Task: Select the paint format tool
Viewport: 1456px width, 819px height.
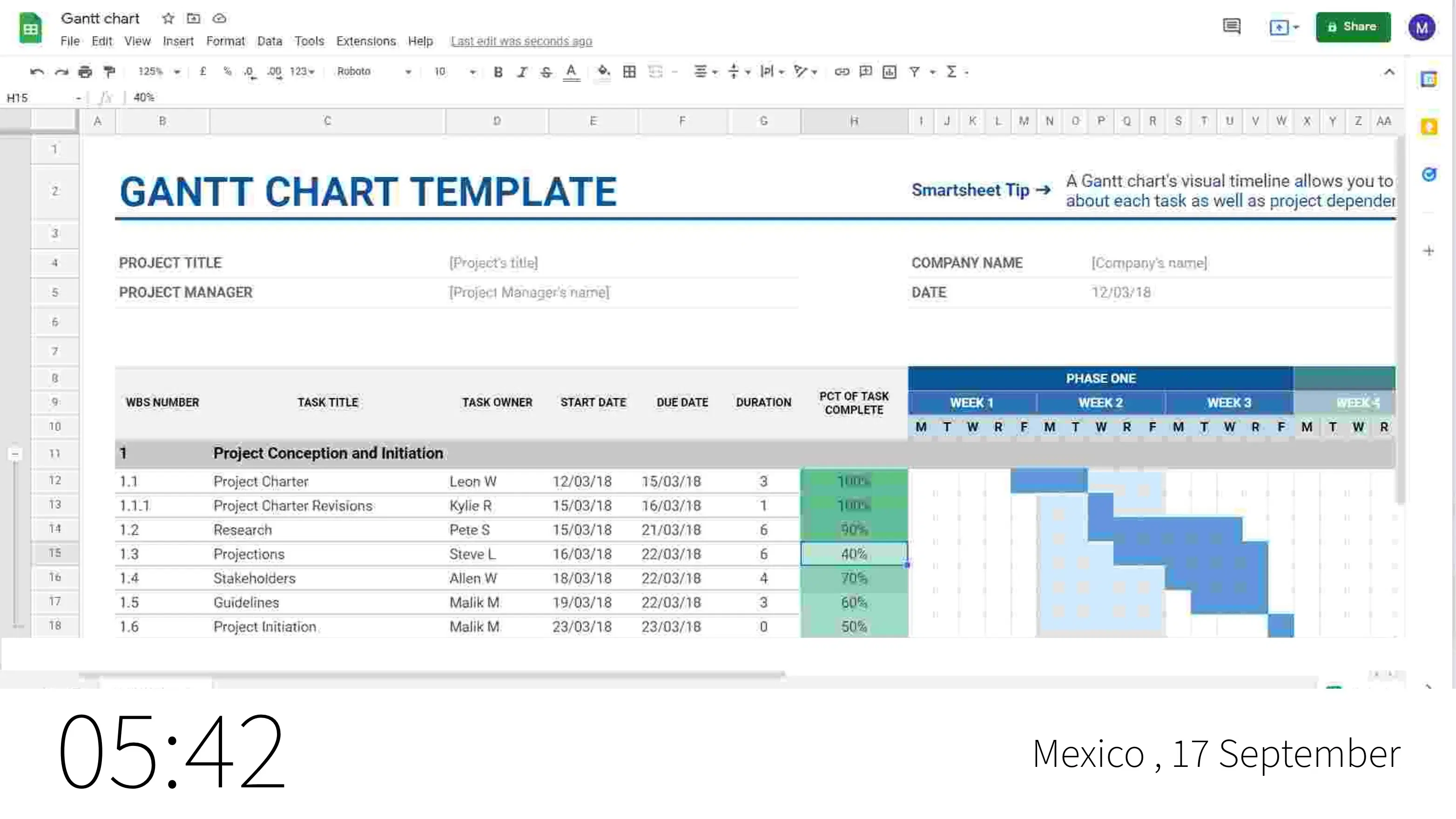Action: point(108,72)
